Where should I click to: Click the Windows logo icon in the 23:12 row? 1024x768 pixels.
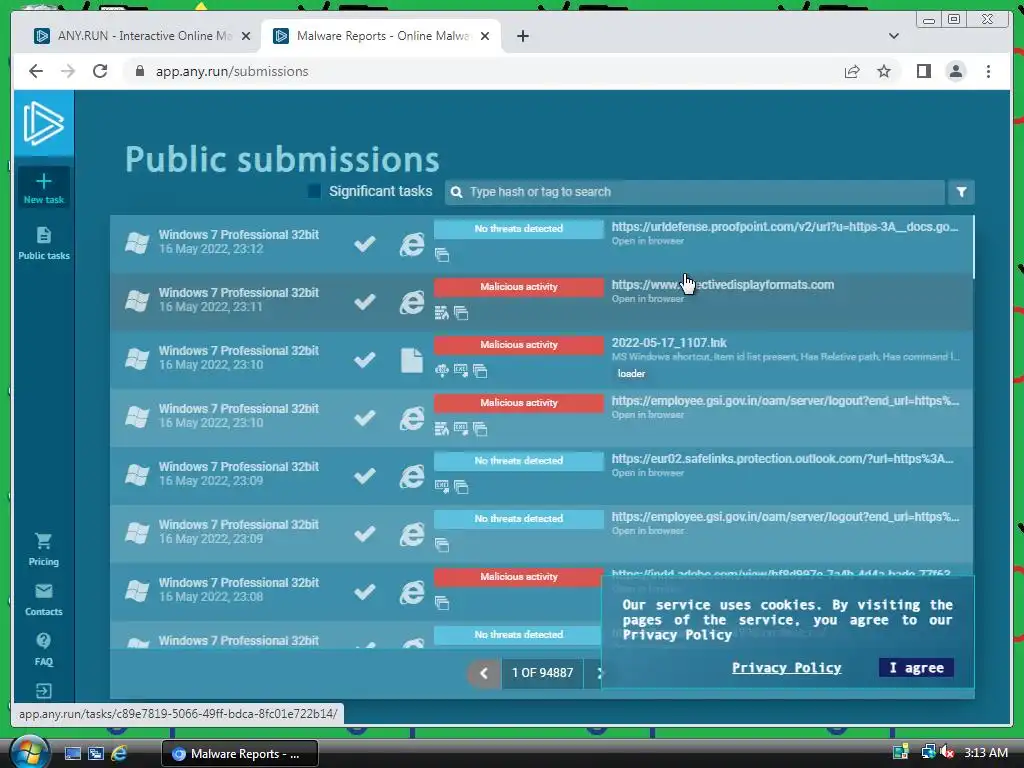click(x=137, y=243)
